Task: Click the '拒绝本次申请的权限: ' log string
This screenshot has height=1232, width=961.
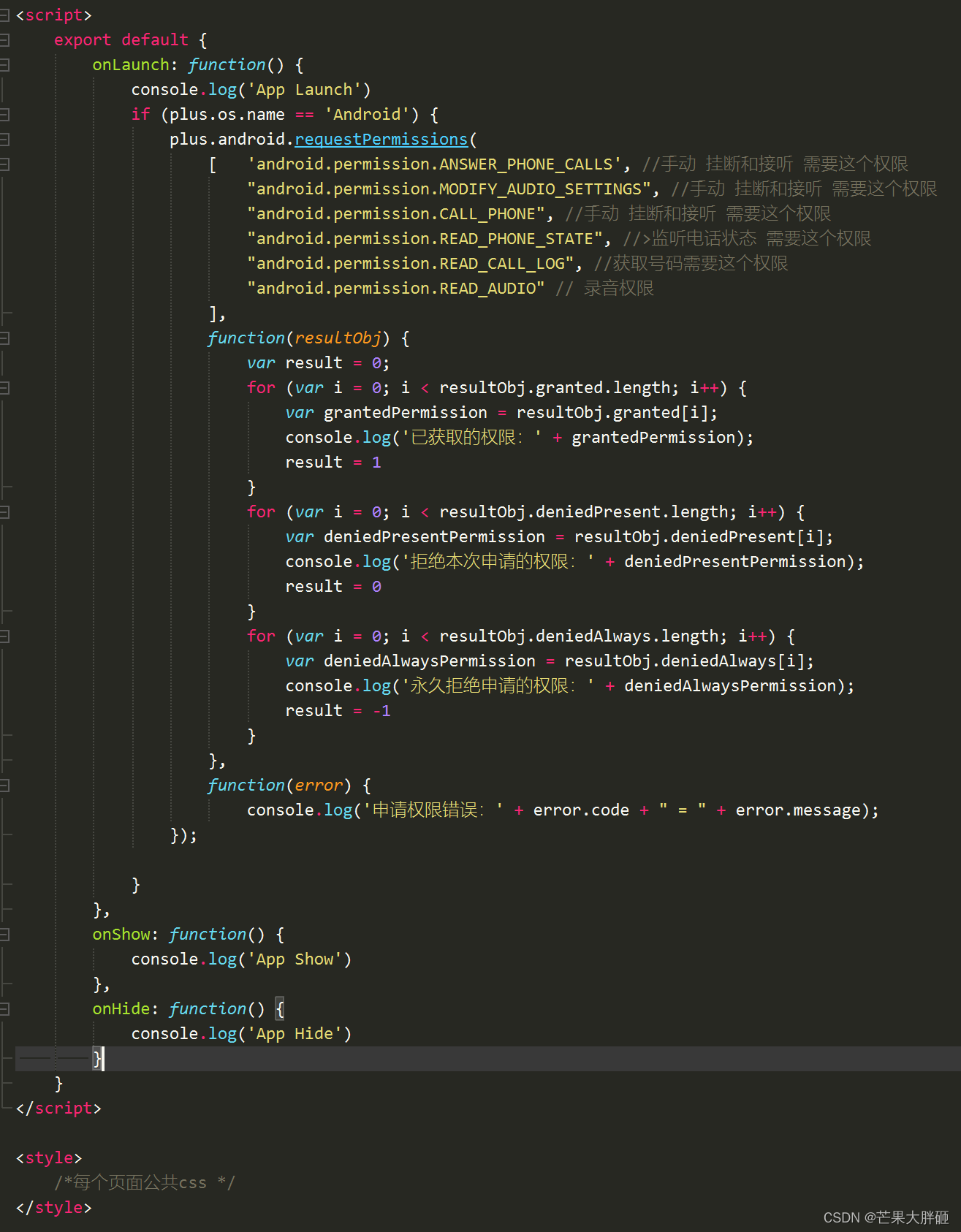Action: click(x=498, y=561)
